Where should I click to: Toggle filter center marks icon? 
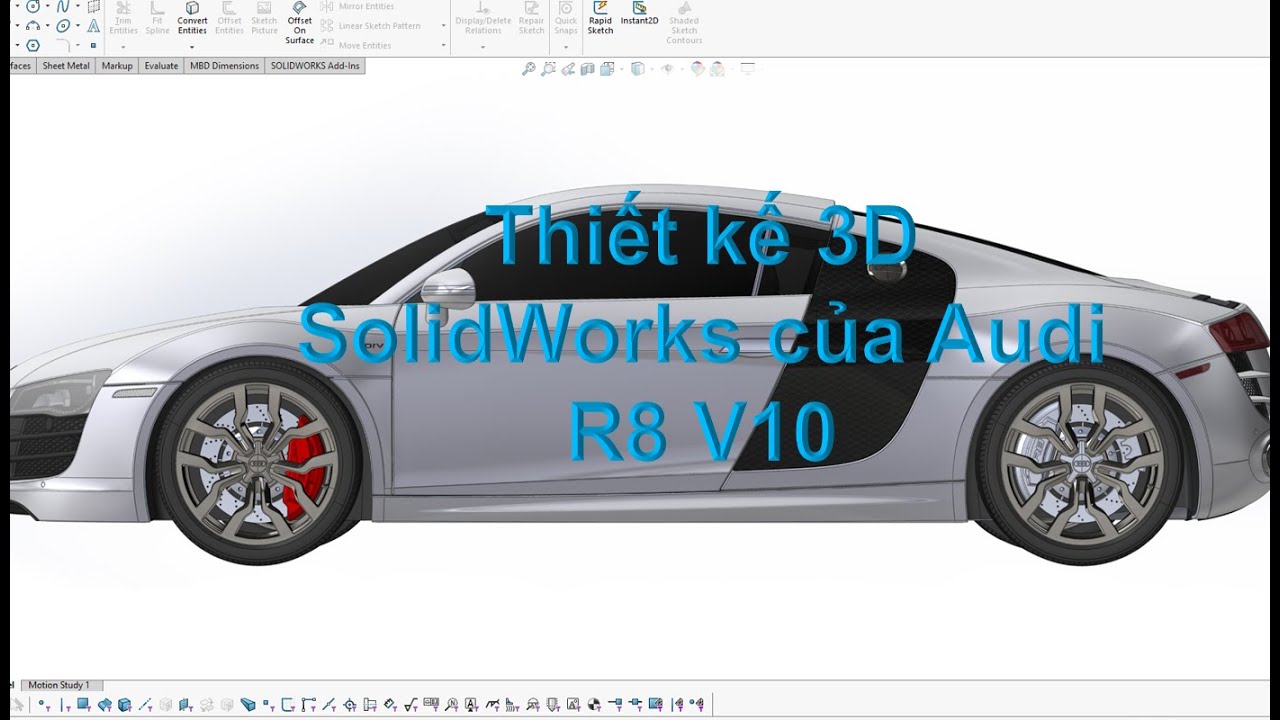click(350, 704)
